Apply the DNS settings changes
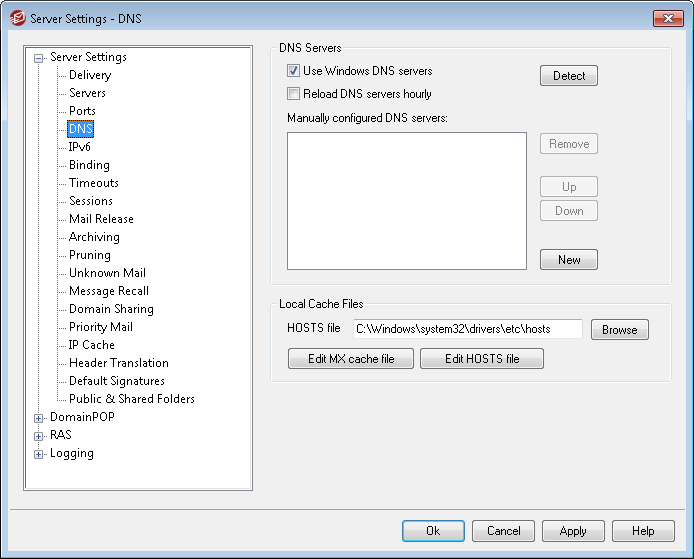The width and height of the screenshot is (694, 559). click(x=573, y=531)
